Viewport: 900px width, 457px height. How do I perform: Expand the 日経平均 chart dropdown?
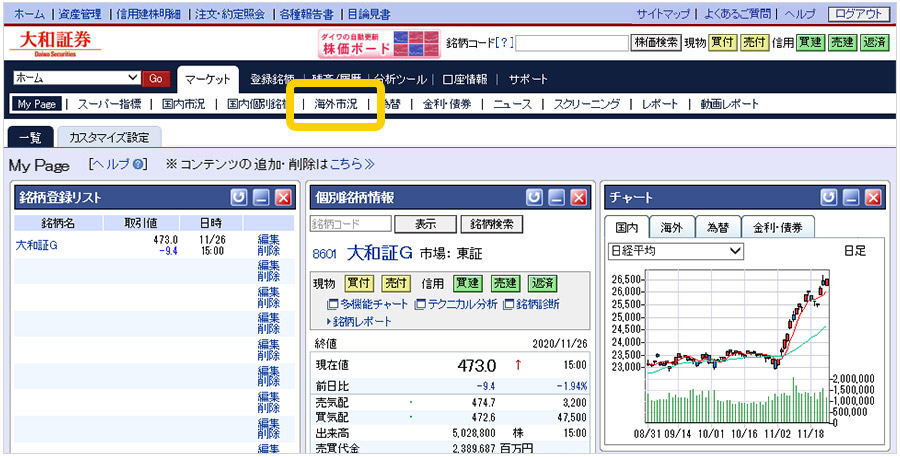tap(675, 250)
